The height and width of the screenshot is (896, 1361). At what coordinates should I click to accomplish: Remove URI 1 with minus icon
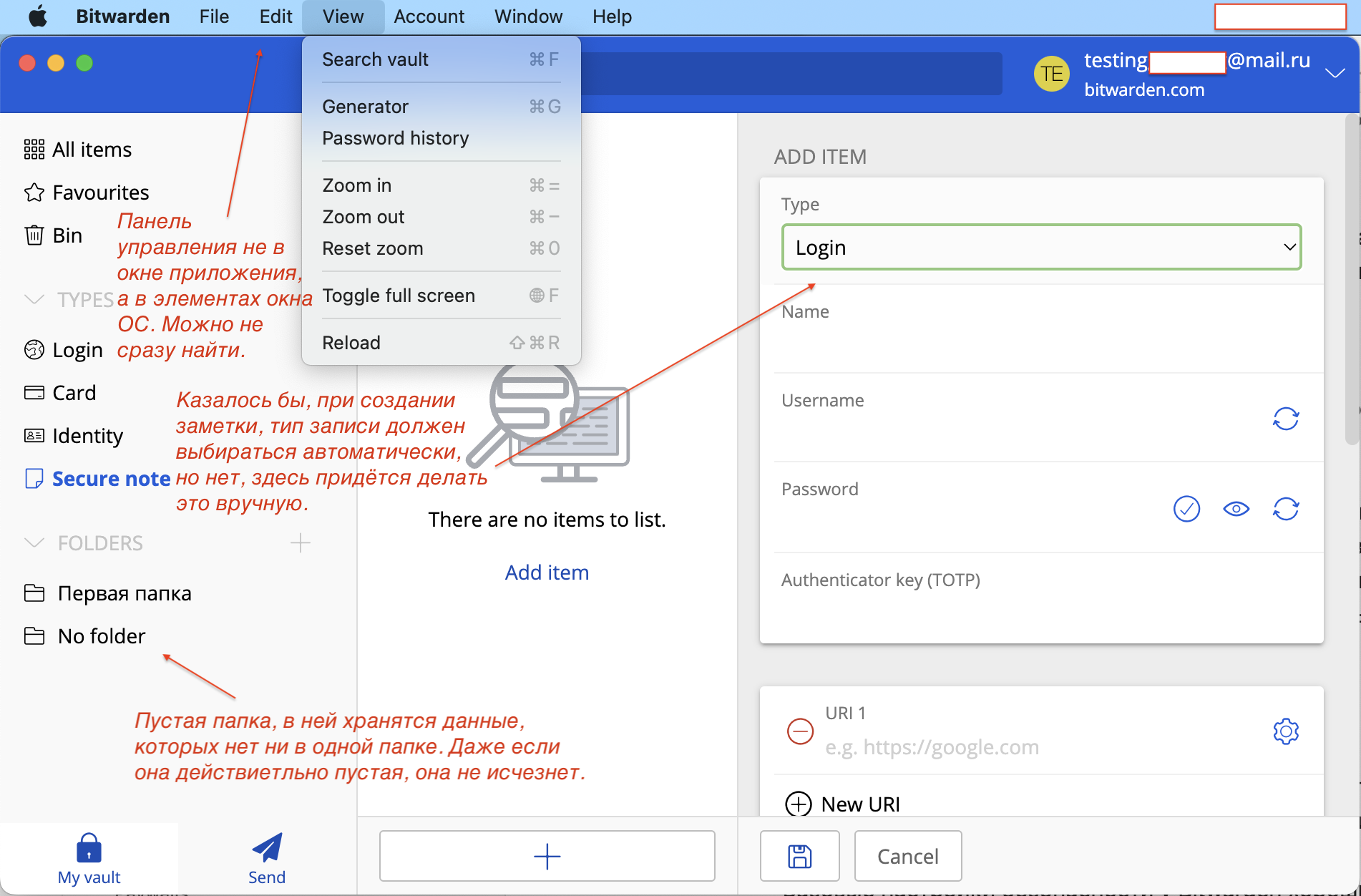(800, 731)
